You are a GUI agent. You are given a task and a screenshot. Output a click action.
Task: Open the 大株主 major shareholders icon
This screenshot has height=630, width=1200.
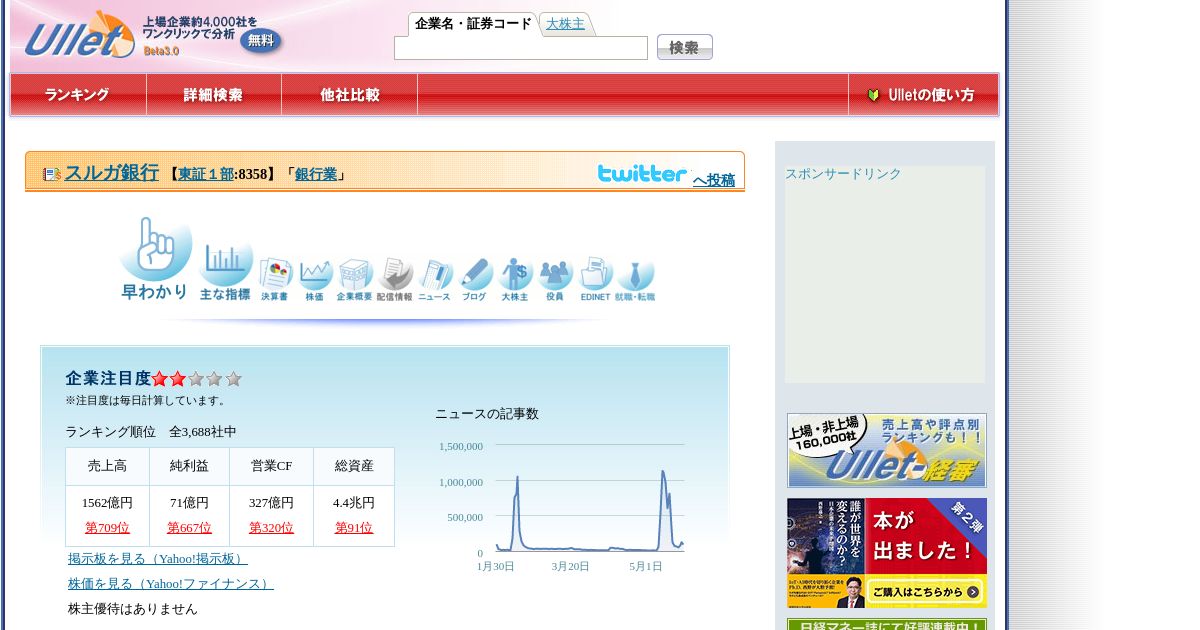[x=515, y=279]
